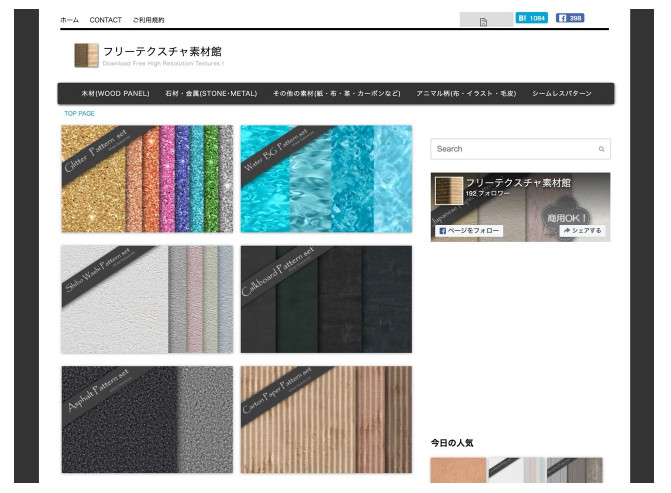Open the Asphalt Pattern set thumbnail

[x=147, y=419]
